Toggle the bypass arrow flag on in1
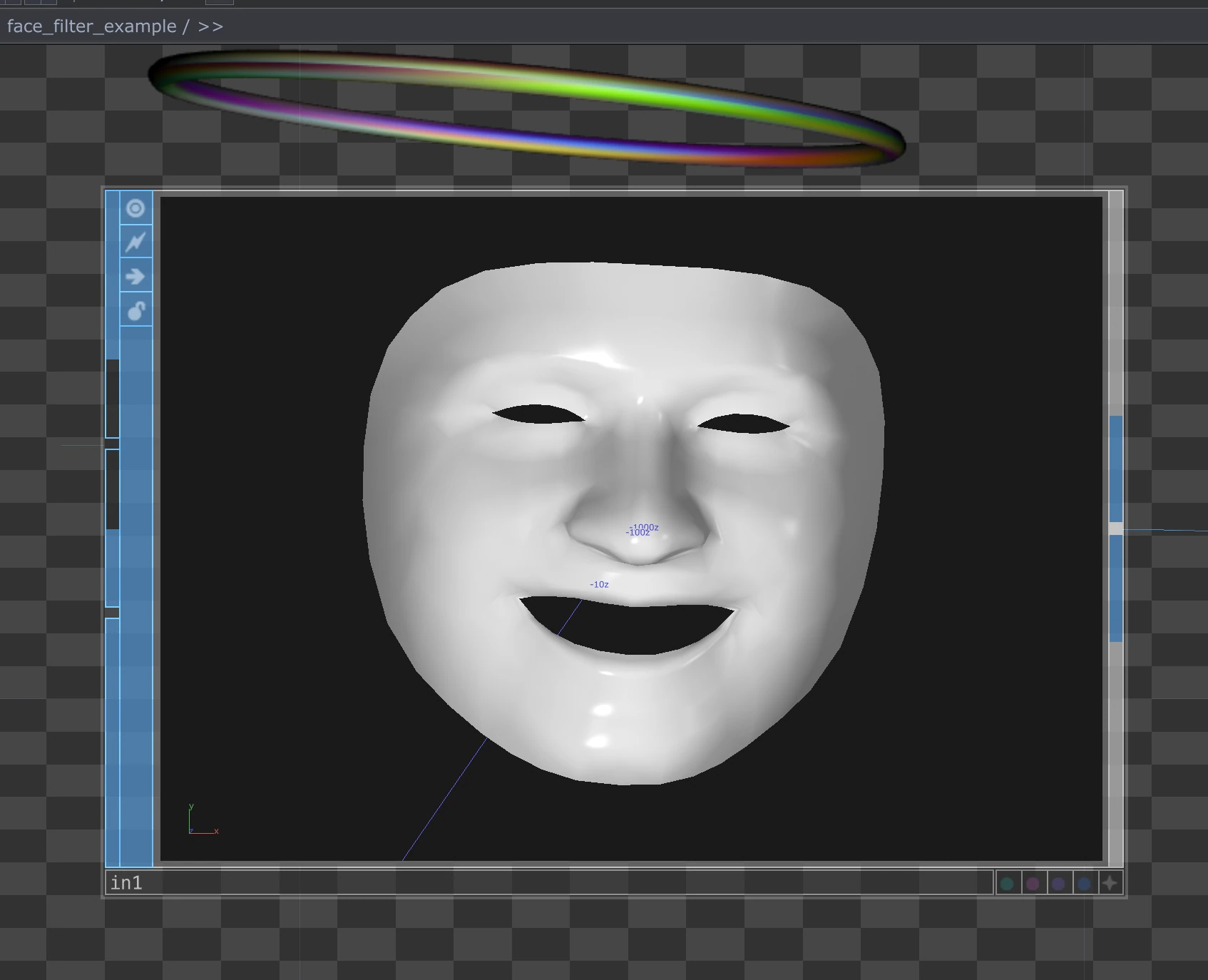Image resolution: width=1208 pixels, height=980 pixels. [x=135, y=276]
